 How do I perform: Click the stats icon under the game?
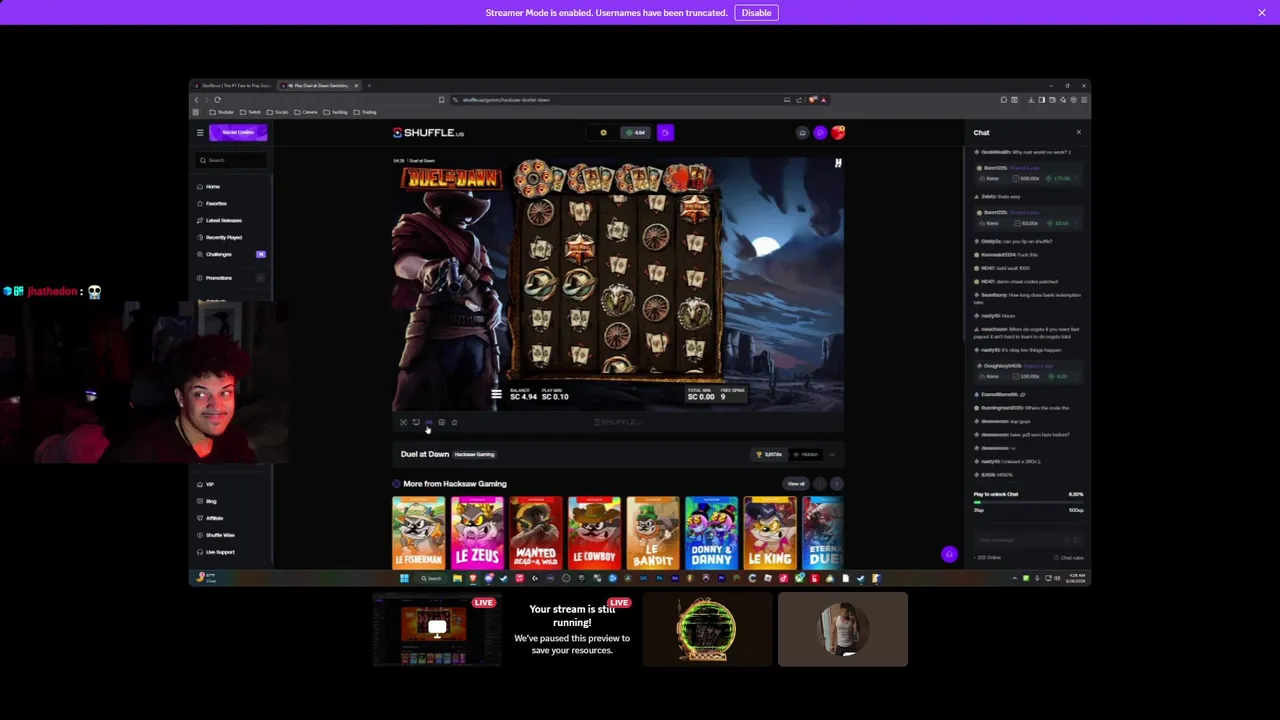(x=441, y=422)
